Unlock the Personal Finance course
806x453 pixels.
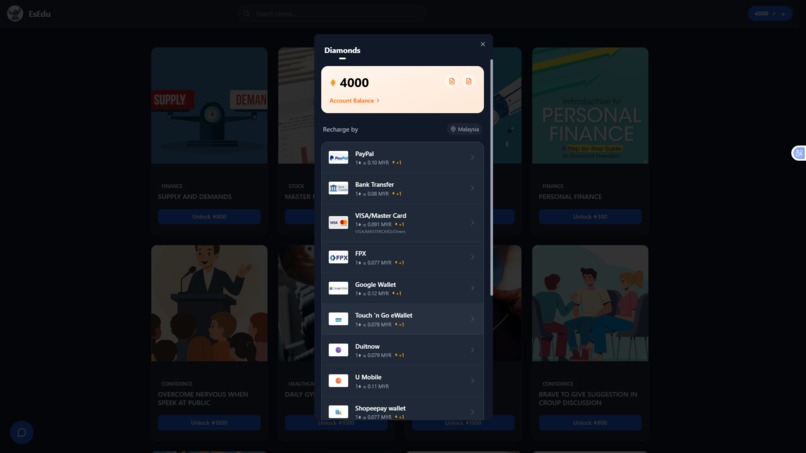click(590, 216)
